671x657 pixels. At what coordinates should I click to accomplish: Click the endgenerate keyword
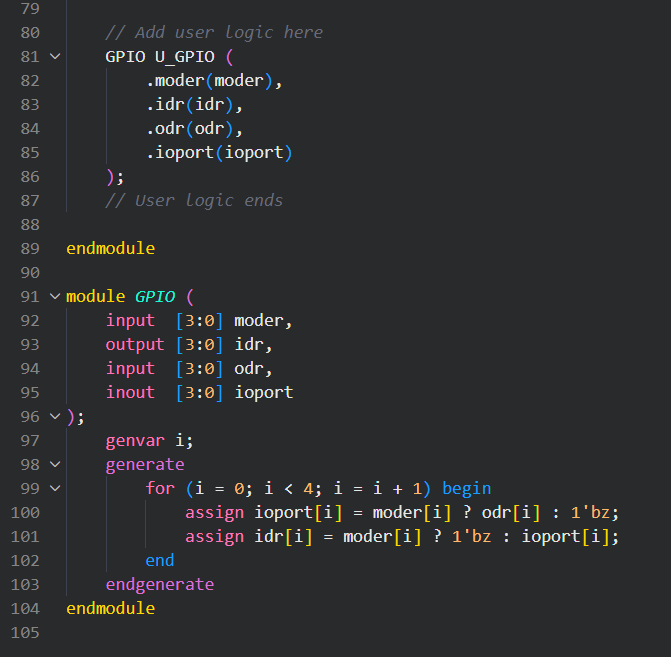(x=159, y=585)
